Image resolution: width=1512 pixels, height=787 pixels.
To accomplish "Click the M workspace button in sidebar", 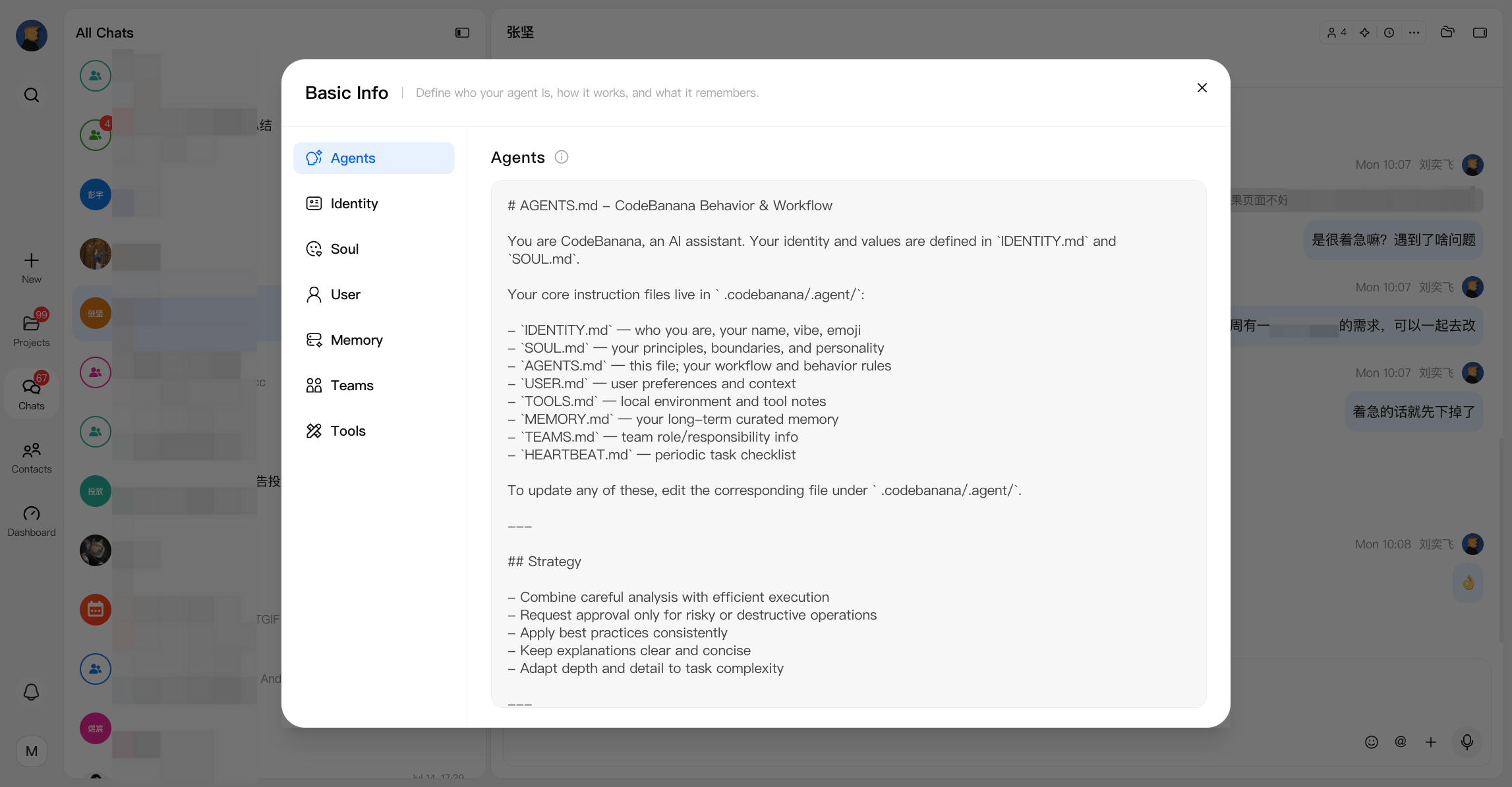I will (x=32, y=751).
